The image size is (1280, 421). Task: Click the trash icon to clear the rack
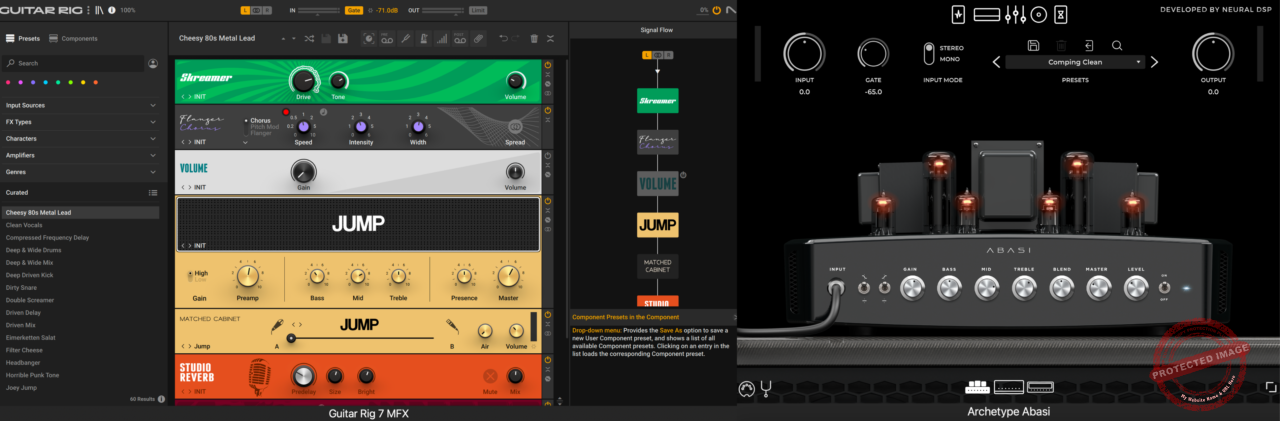[x=534, y=39]
